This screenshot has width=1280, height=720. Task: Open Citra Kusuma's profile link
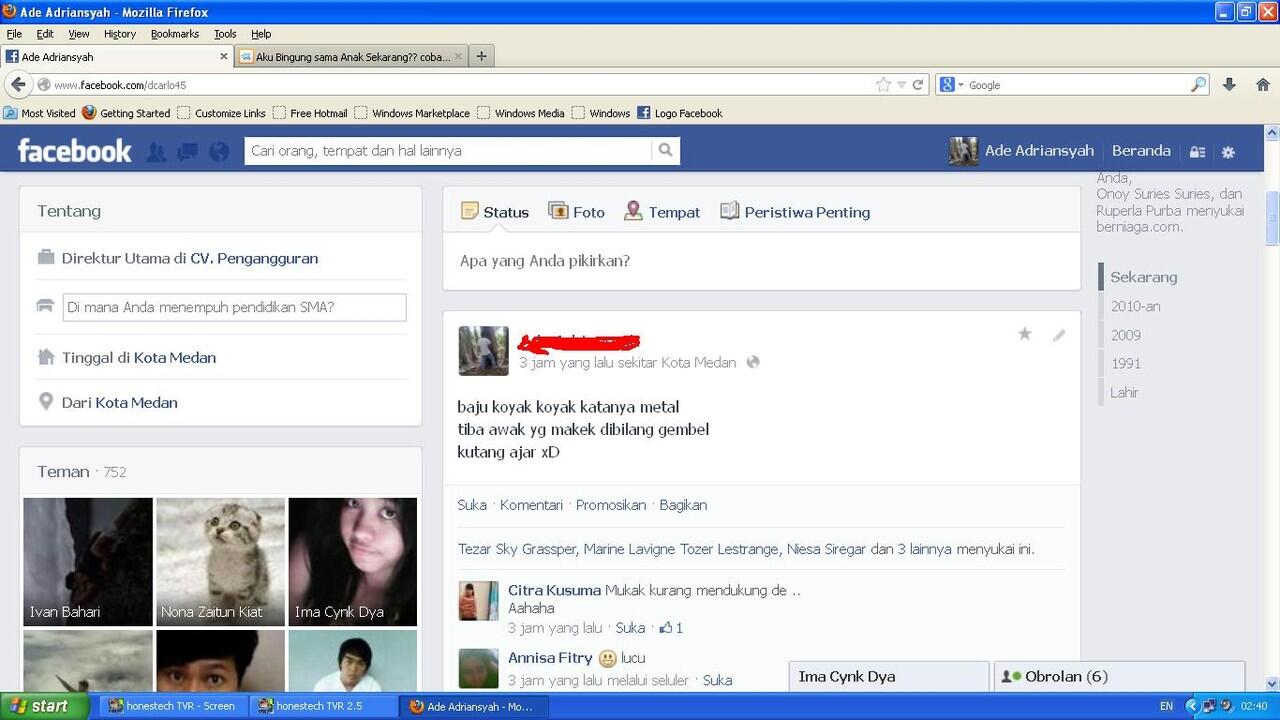coord(554,590)
